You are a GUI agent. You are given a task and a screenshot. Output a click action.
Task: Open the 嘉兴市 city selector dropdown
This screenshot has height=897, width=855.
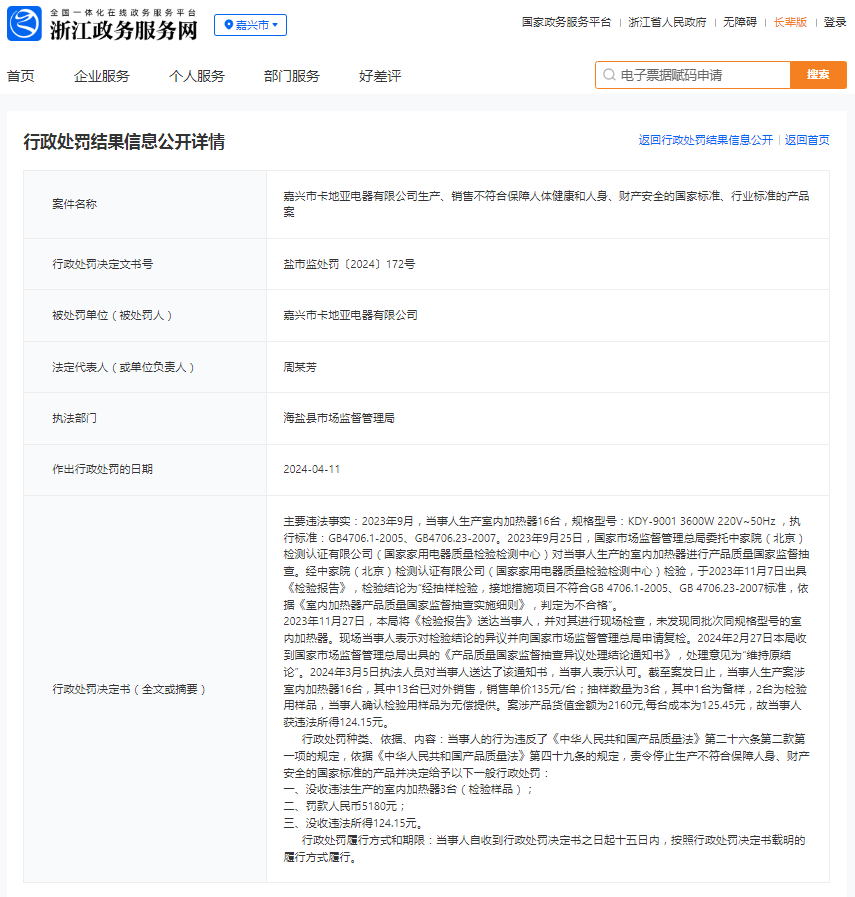[250, 25]
